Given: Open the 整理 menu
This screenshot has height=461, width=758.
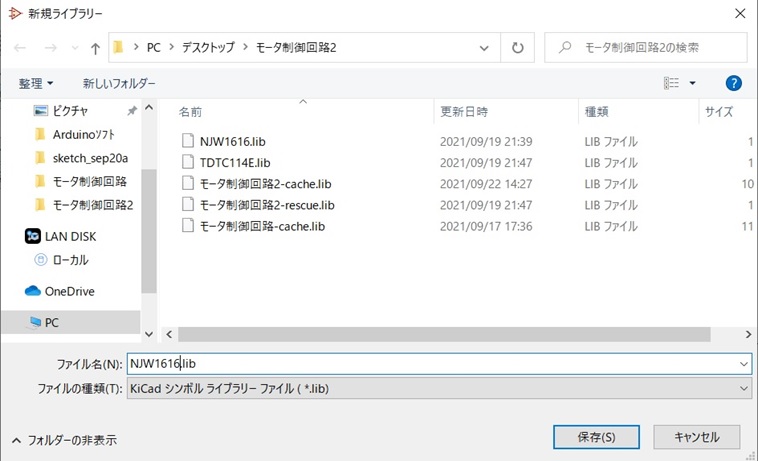Looking at the screenshot, I should (x=36, y=83).
